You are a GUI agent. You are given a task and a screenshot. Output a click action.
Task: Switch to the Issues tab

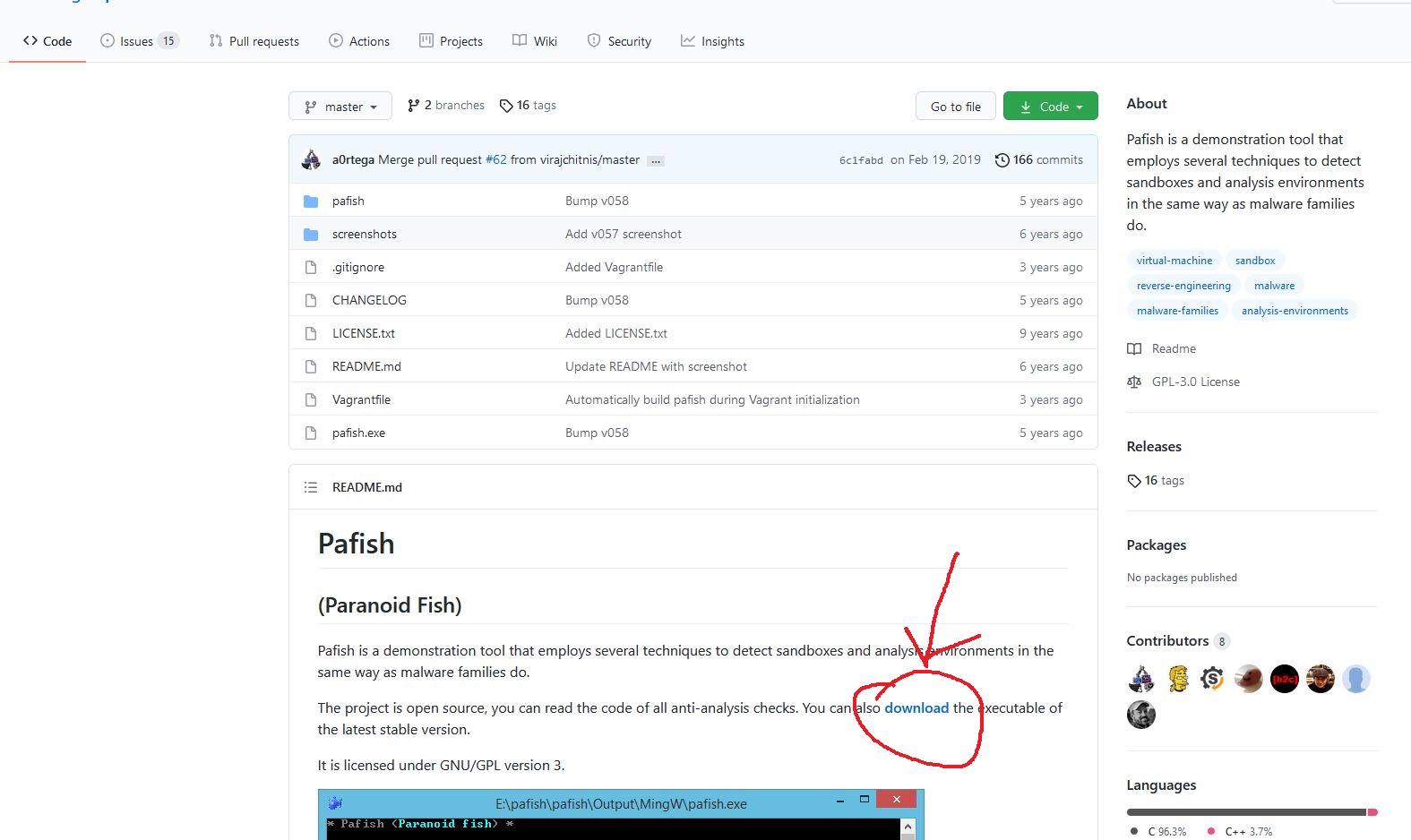tap(139, 41)
